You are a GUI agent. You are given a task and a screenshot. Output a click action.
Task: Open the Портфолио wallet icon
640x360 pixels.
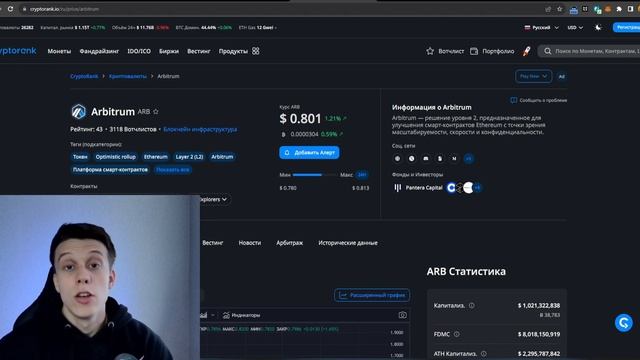(x=474, y=51)
